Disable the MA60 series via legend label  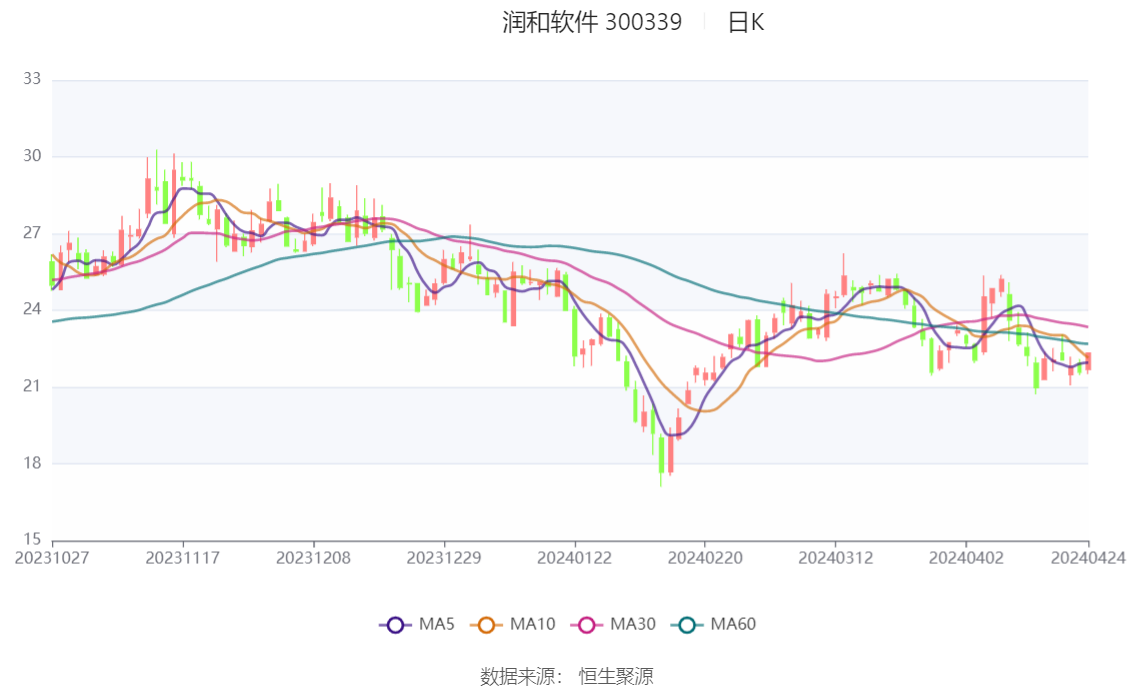pos(733,625)
